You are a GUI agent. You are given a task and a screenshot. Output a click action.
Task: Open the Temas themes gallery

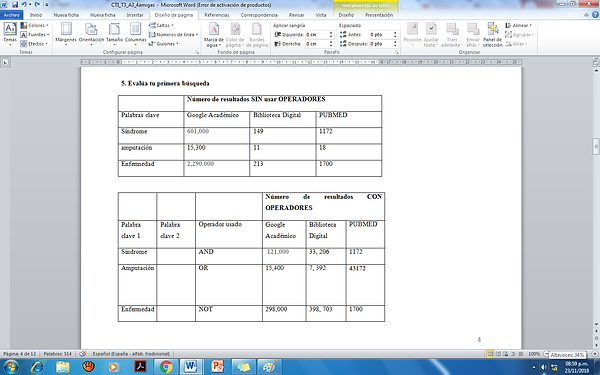[x=10, y=34]
